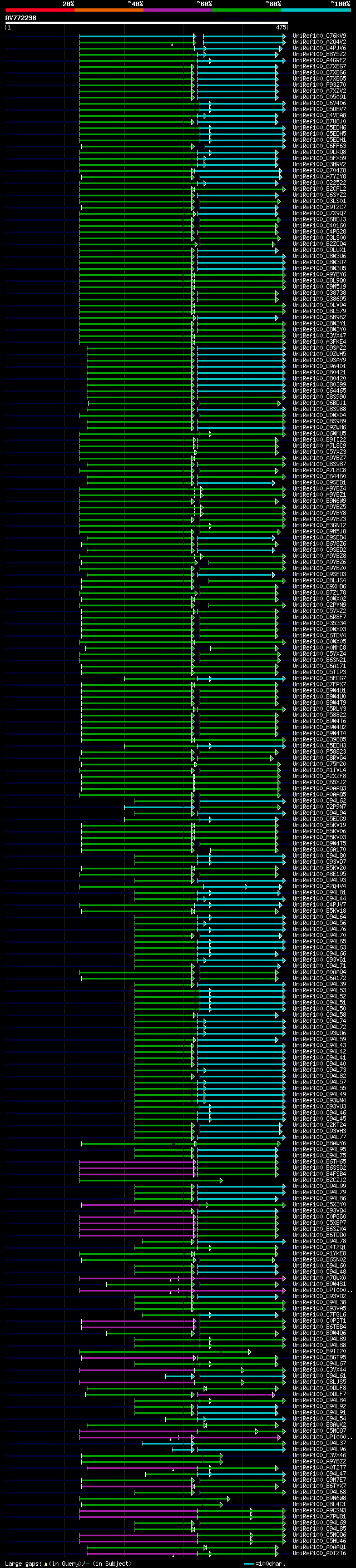Click the green ~80% identity color bar

(x=247, y=10)
